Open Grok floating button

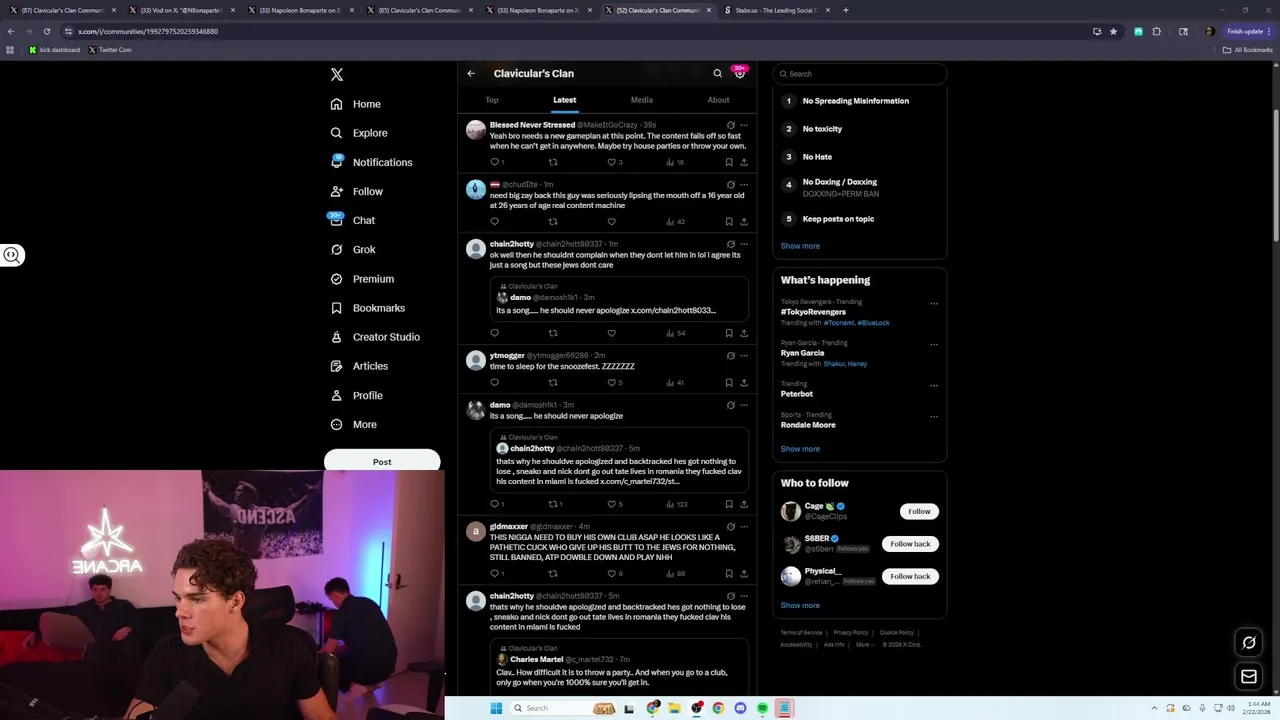(1249, 643)
